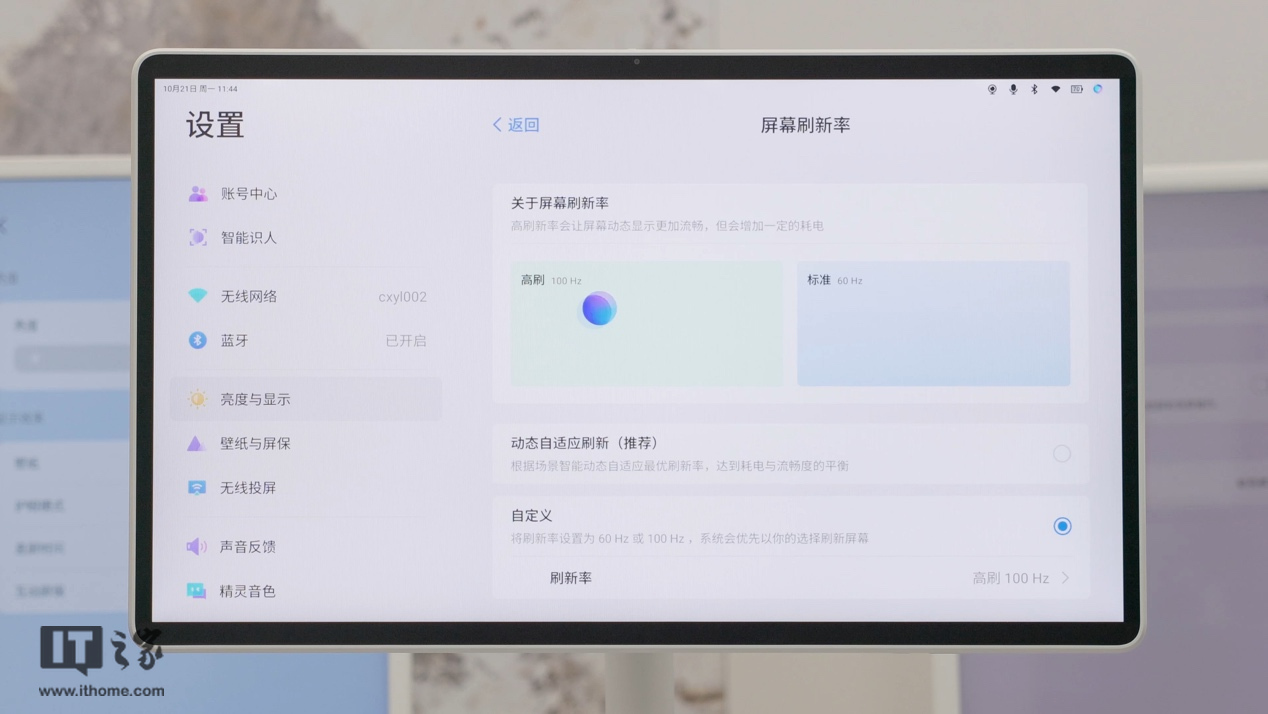This screenshot has width=1268, height=714.
Task: Tap the 蓝牙 Bluetooth icon in sidebar
Action: tap(198, 341)
